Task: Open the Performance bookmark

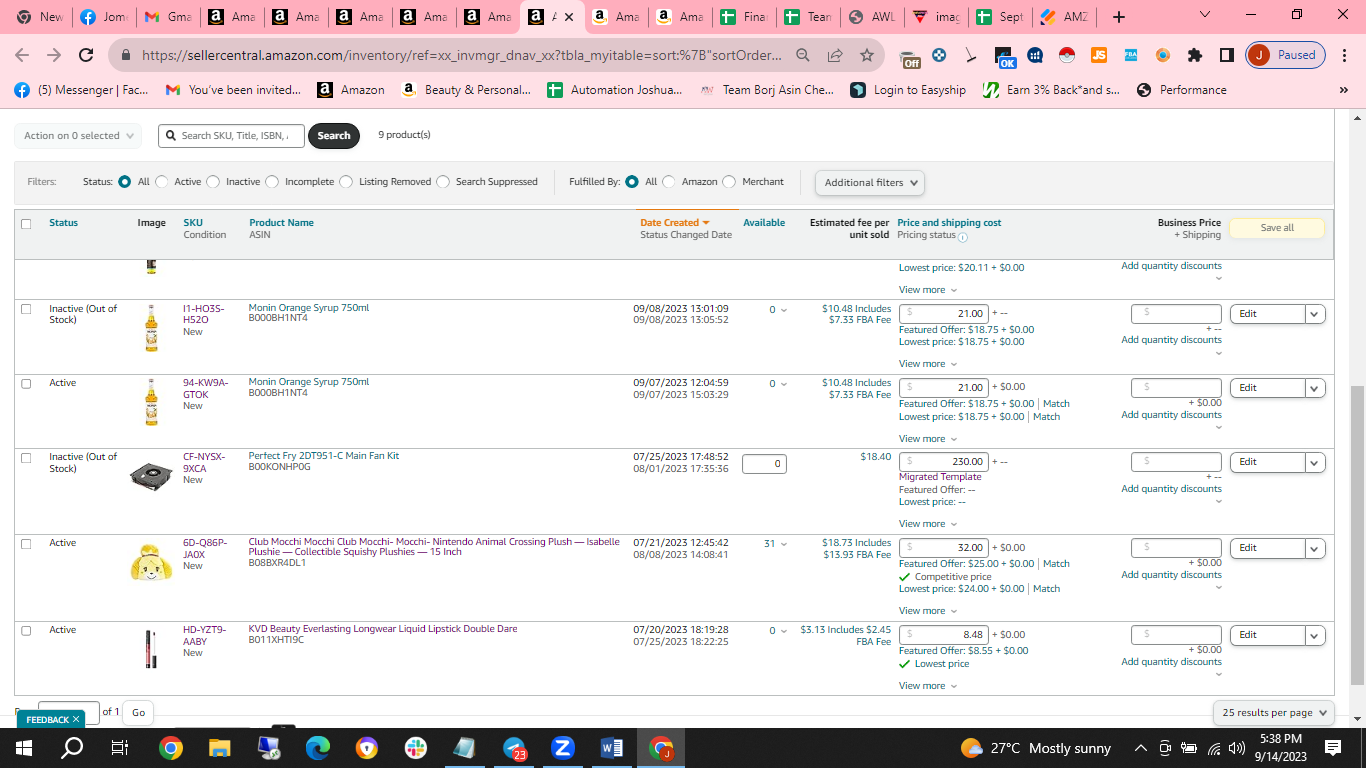Action: (1181, 90)
